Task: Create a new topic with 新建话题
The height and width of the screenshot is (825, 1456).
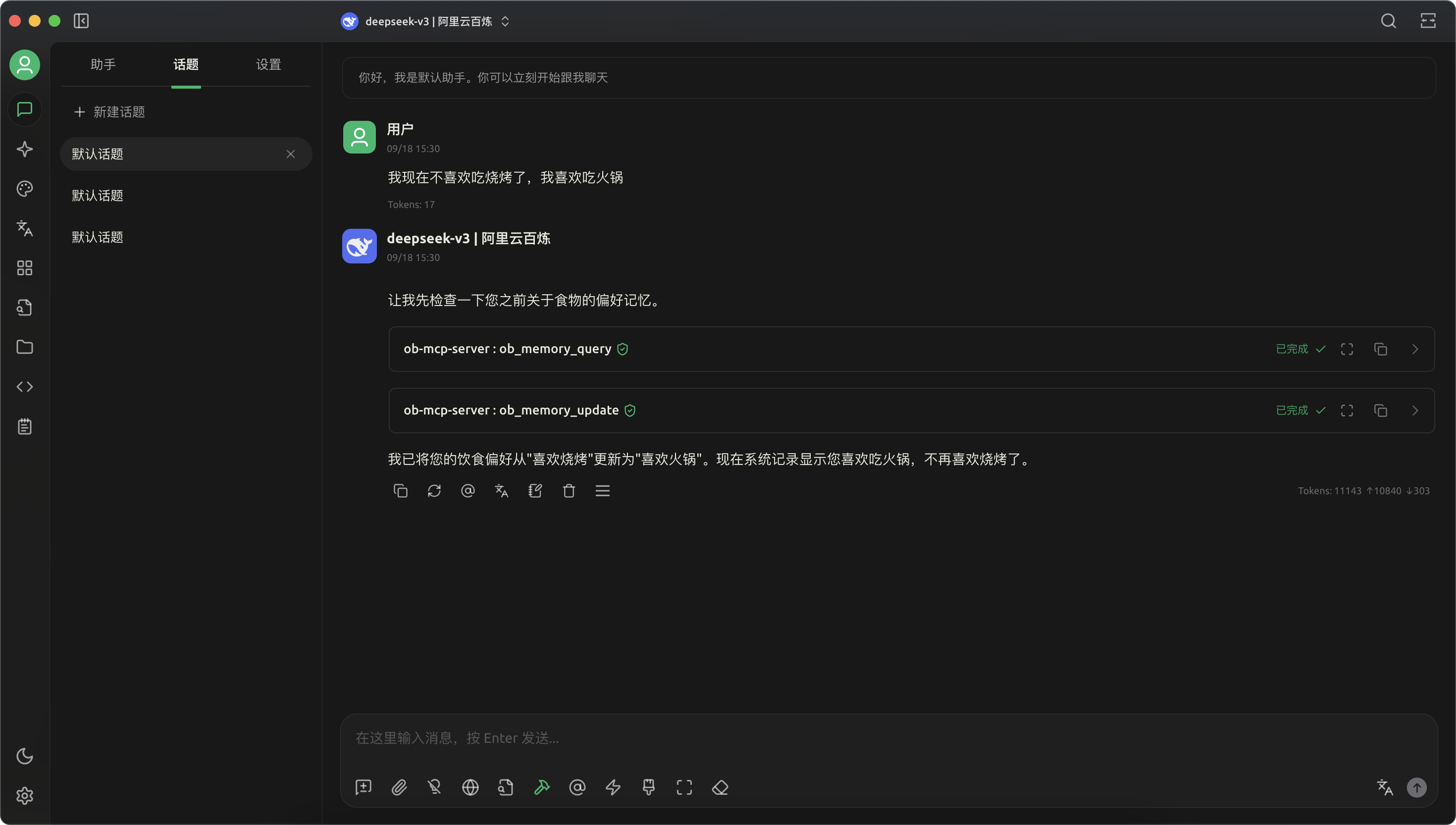Action: coord(109,112)
